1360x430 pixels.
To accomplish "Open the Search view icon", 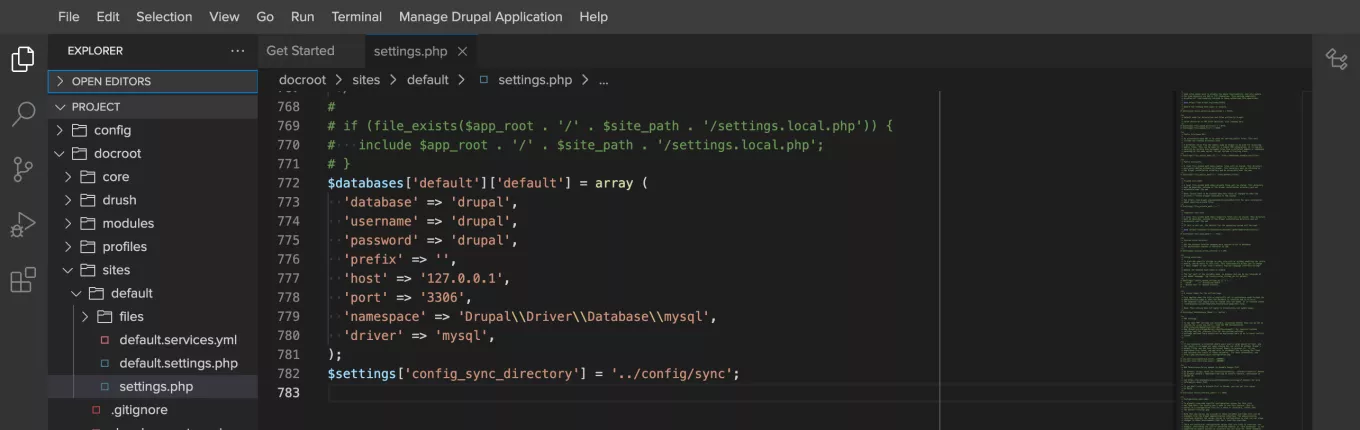I will pyautogui.click(x=23, y=114).
